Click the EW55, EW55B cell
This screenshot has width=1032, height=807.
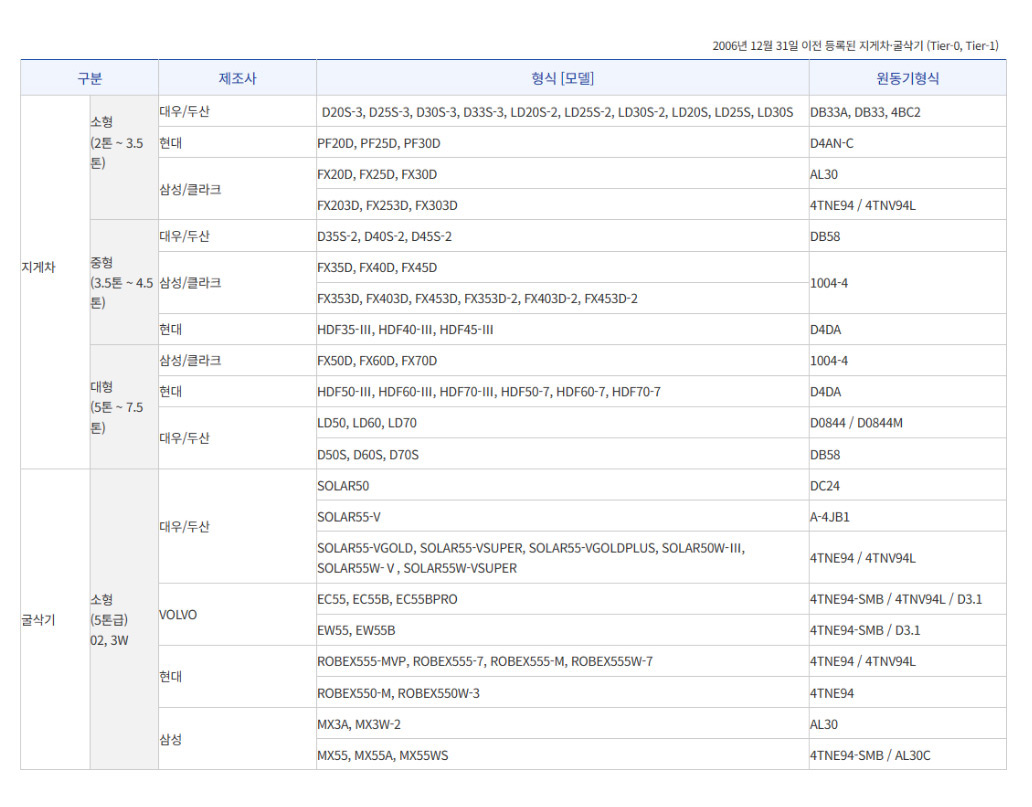pos(563,630)
